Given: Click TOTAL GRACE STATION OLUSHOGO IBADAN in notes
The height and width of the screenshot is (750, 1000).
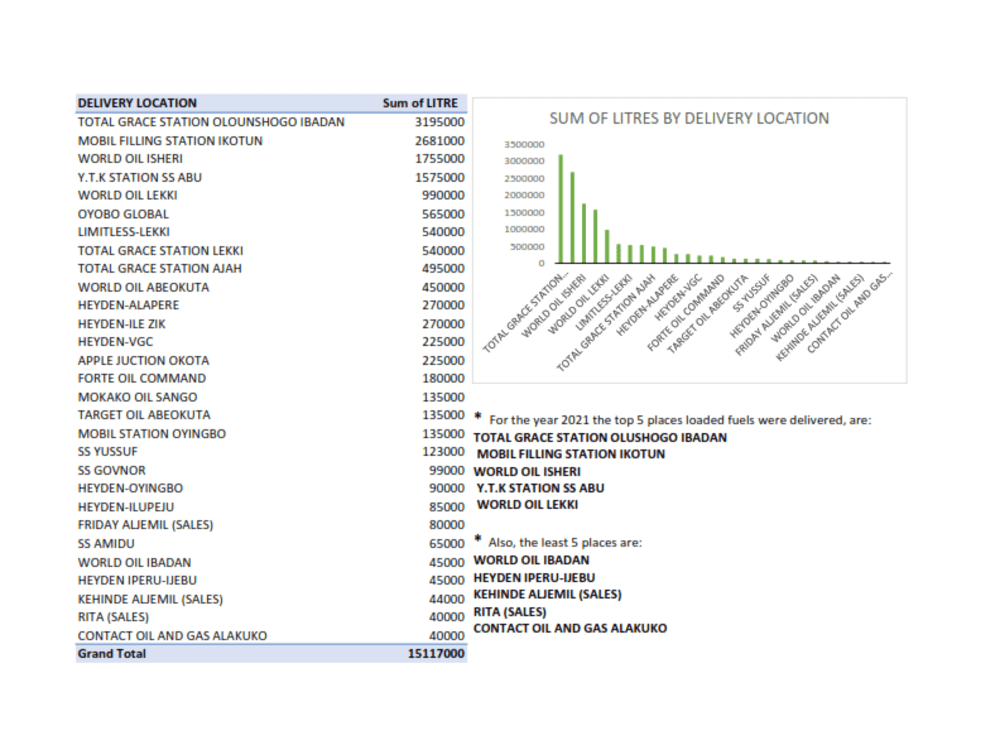Looking at the screenshot, I should 600,438.
